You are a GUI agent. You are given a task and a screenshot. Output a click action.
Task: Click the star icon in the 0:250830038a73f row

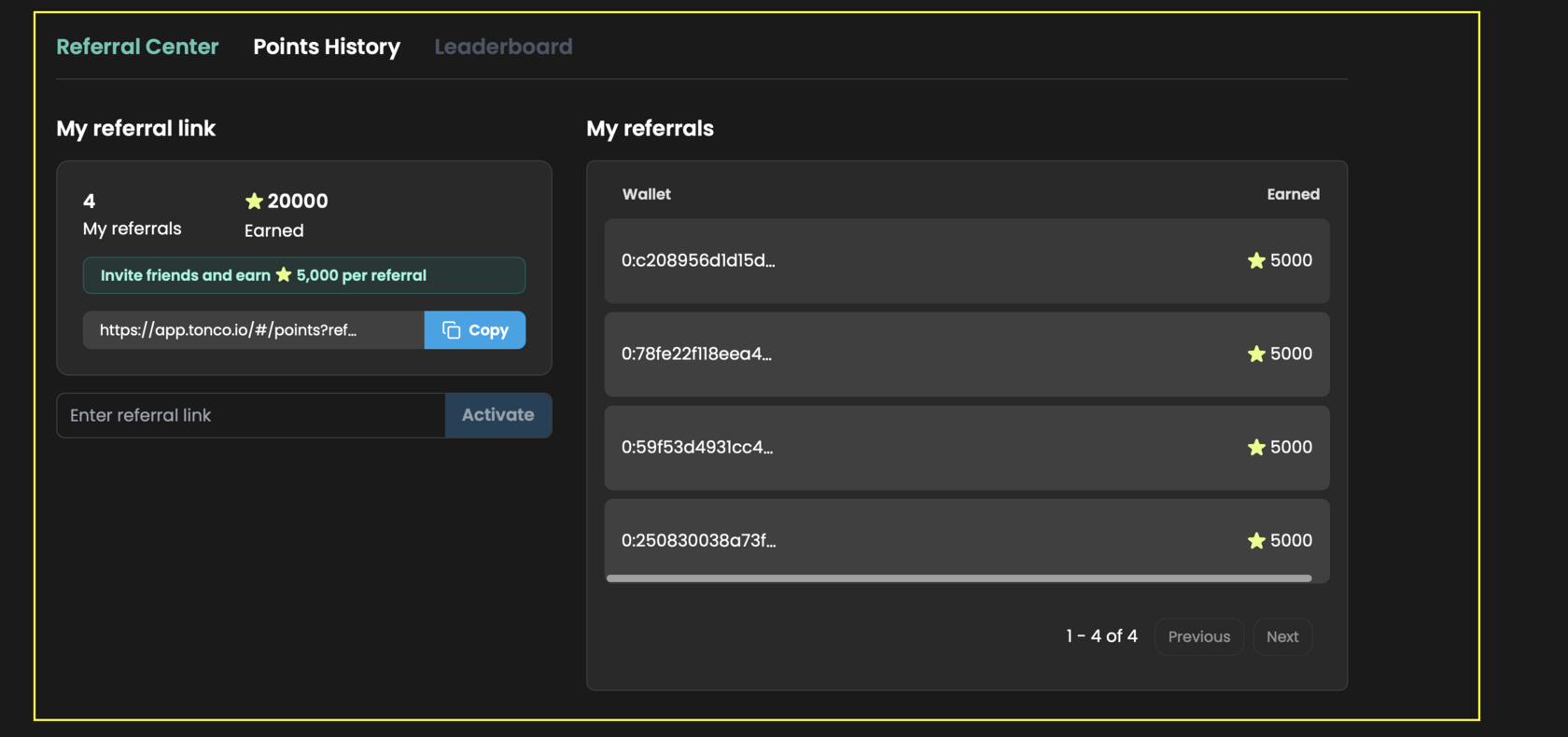[x=1256, y=541]
